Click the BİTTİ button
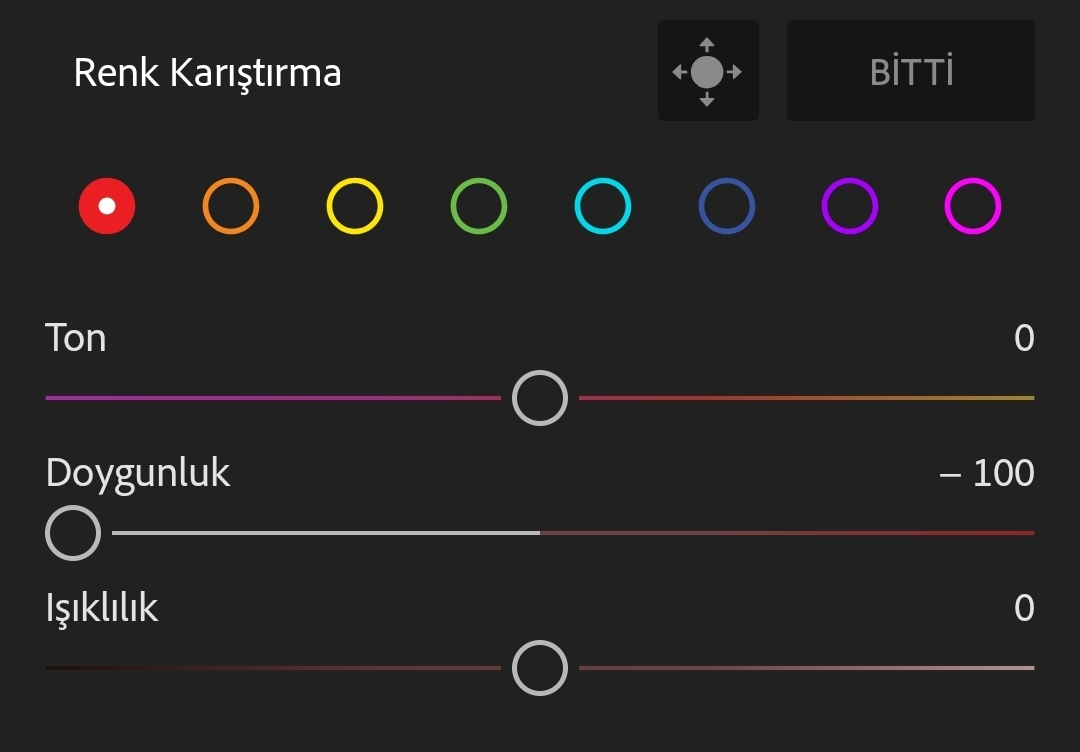Viewport: 1080px width, 752px height. pyautogui.click(x=911, y=71)
